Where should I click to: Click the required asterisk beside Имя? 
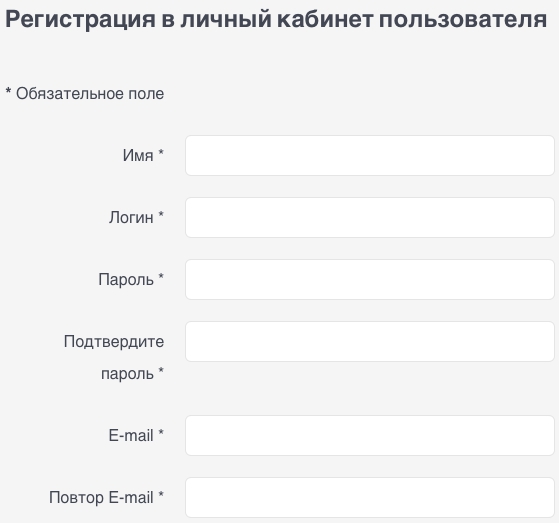[161, 152]
